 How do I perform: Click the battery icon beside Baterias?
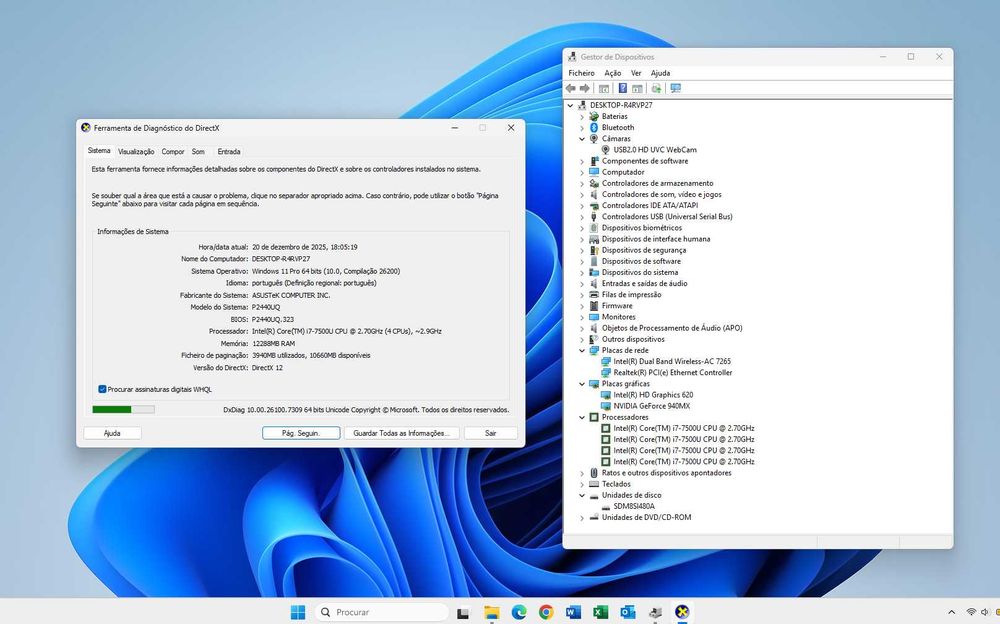point(594,116)
